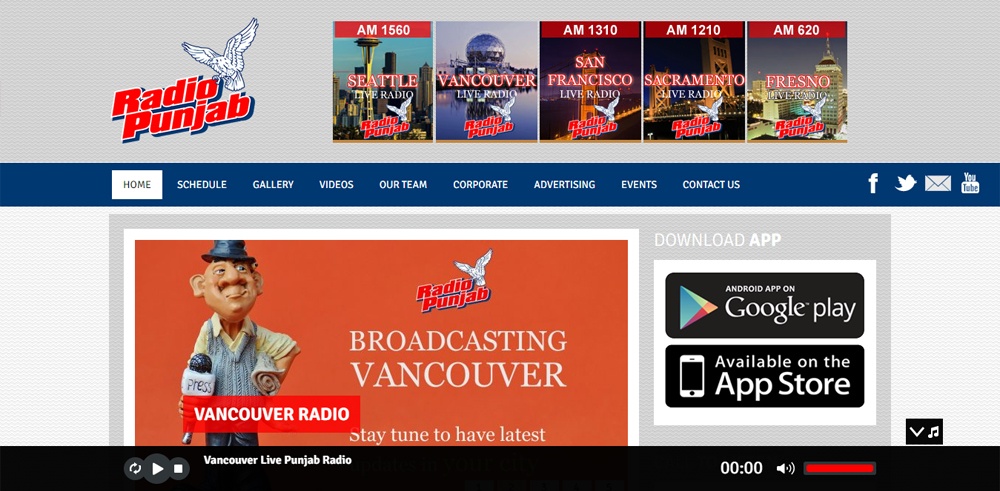Select the Seattle AM 1560 live radio tile
This screenshot has height=491, width=1000.
[x=383, y=81]
